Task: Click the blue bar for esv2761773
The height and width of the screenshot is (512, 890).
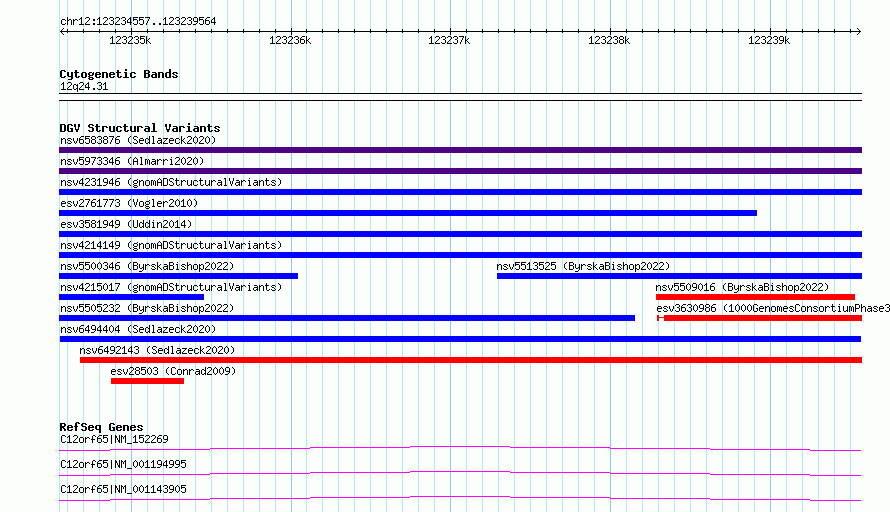Action: [x=408, y=213]
